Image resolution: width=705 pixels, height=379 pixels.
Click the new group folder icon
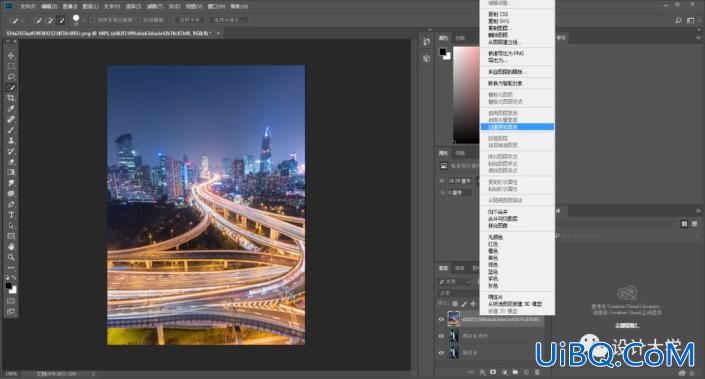click(515, 372)
